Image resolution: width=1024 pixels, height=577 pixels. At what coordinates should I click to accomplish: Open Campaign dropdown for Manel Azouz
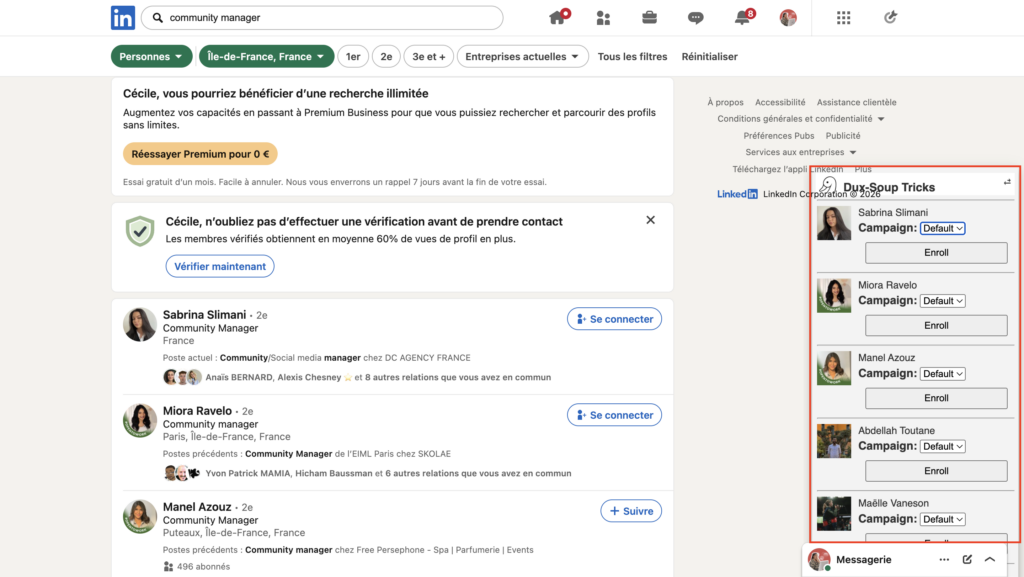[942, 374]
